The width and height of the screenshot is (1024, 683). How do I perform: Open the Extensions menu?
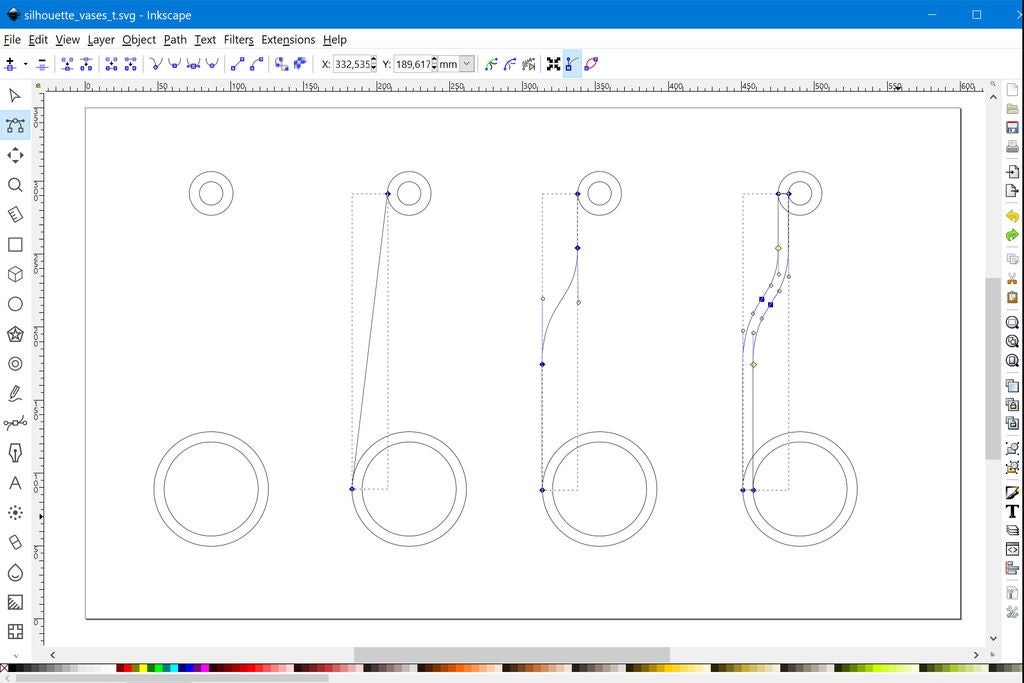point(288,40)
